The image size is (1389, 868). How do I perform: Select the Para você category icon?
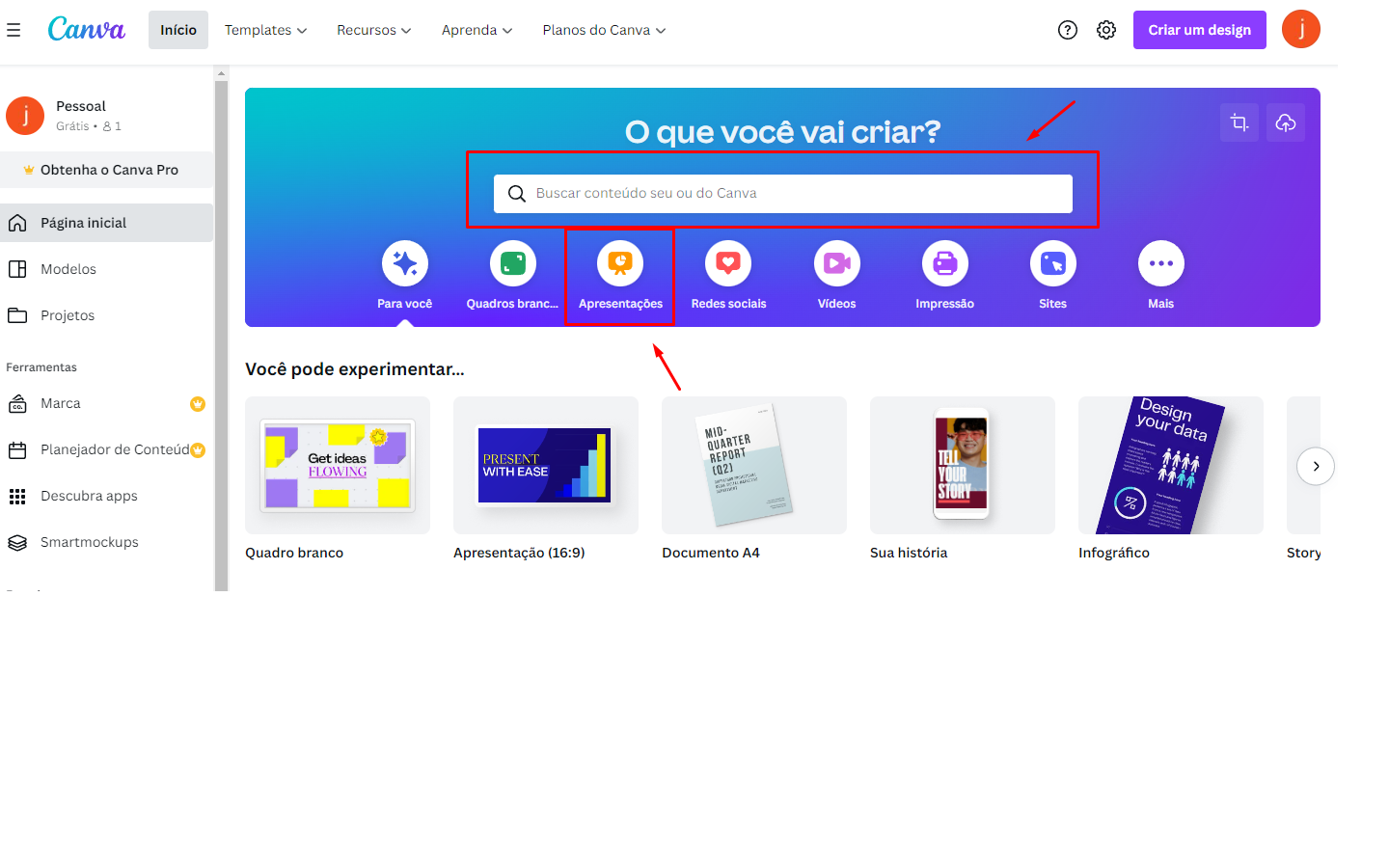pyautogui.click(x=405, y=263)
